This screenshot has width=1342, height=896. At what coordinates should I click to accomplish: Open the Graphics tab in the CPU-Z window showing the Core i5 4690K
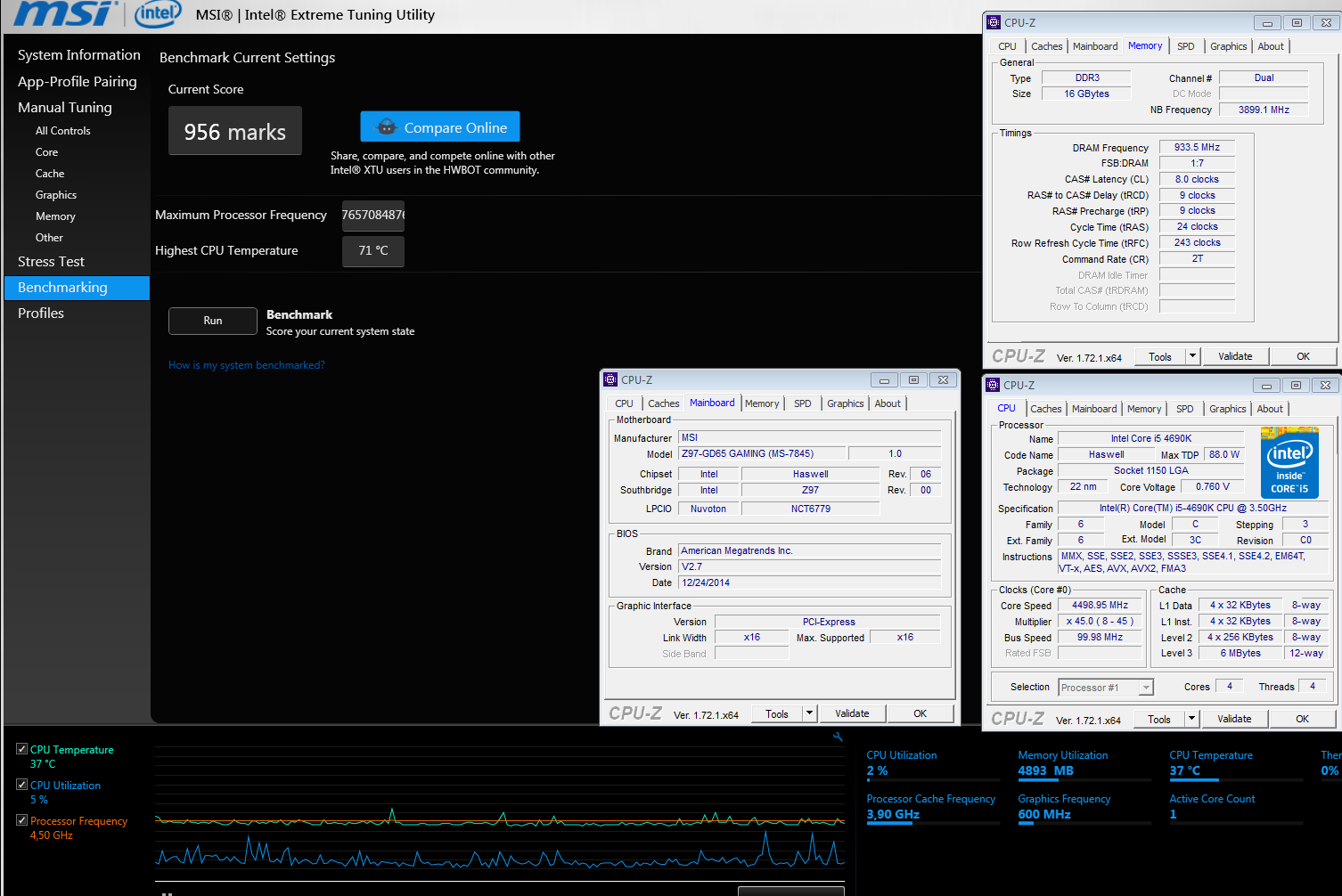(x=1227, y=409)
